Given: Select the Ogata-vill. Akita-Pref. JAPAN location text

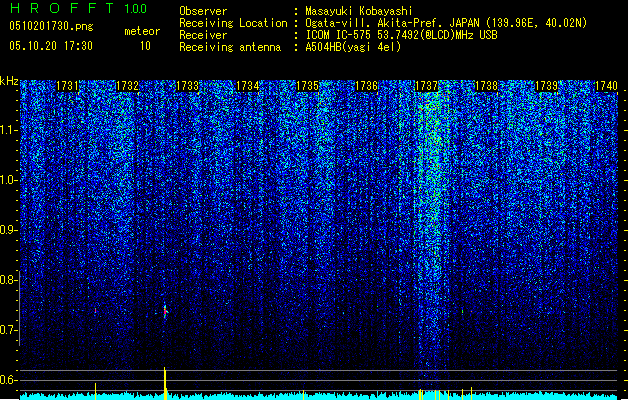Looking at the screenshot, I should pyautogui.click(x=446, y=23).
